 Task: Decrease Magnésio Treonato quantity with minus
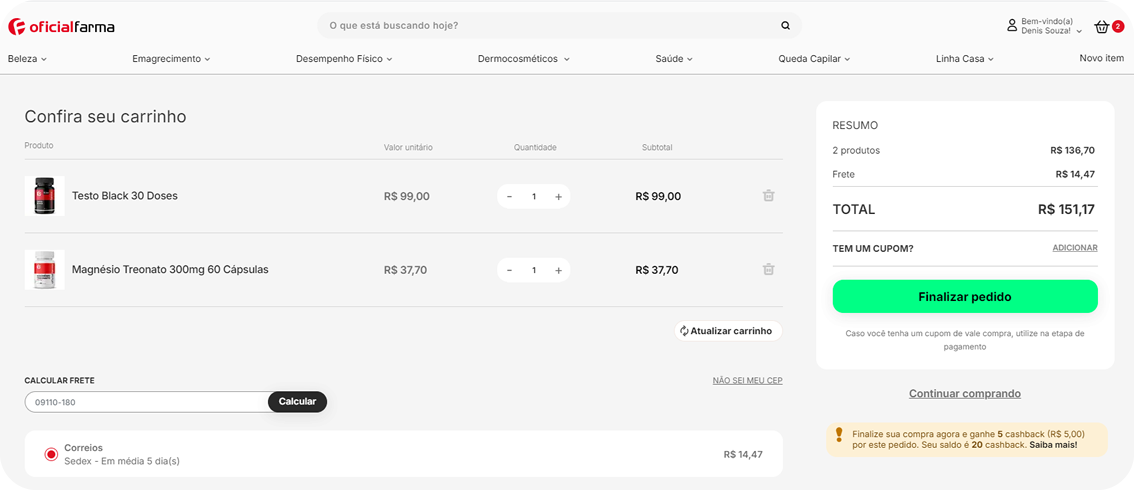(510, 270)
